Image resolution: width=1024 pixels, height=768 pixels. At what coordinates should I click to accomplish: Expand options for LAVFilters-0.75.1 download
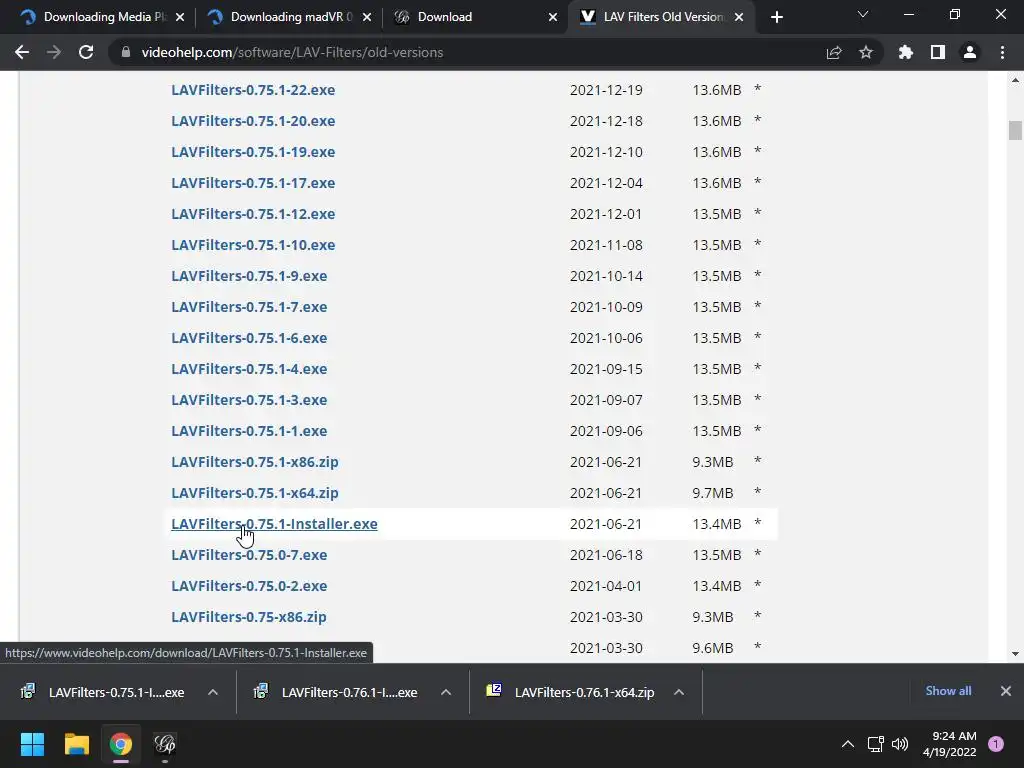coord(213,692)
